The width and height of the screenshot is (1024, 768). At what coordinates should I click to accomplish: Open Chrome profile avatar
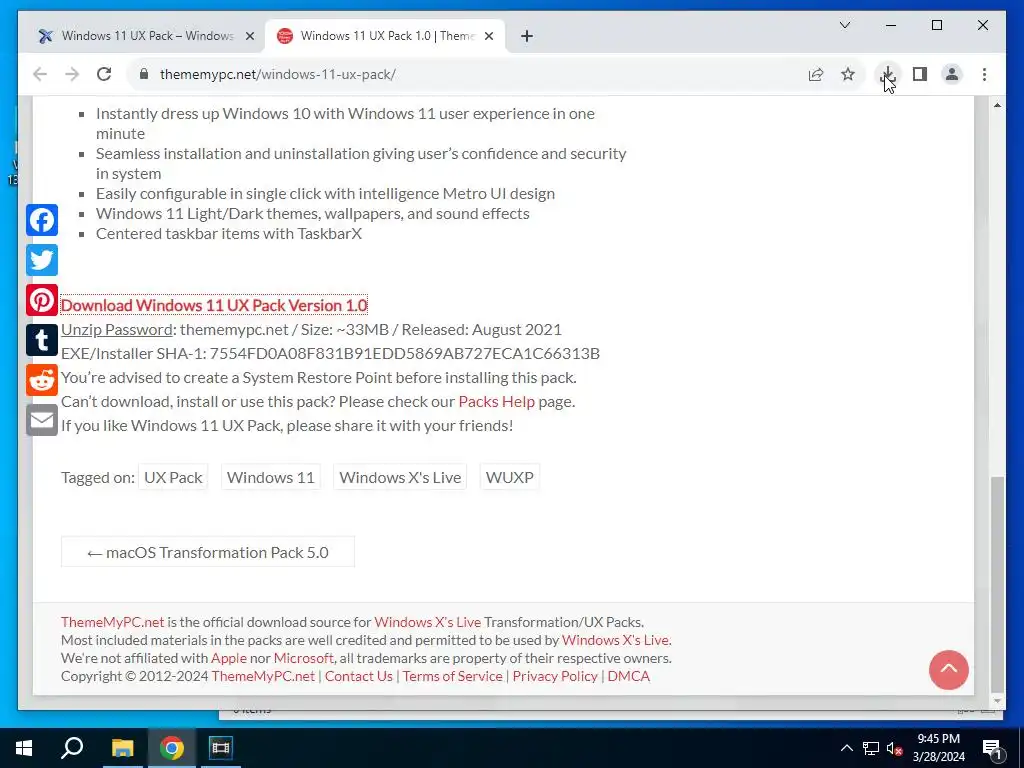[952, 74]
